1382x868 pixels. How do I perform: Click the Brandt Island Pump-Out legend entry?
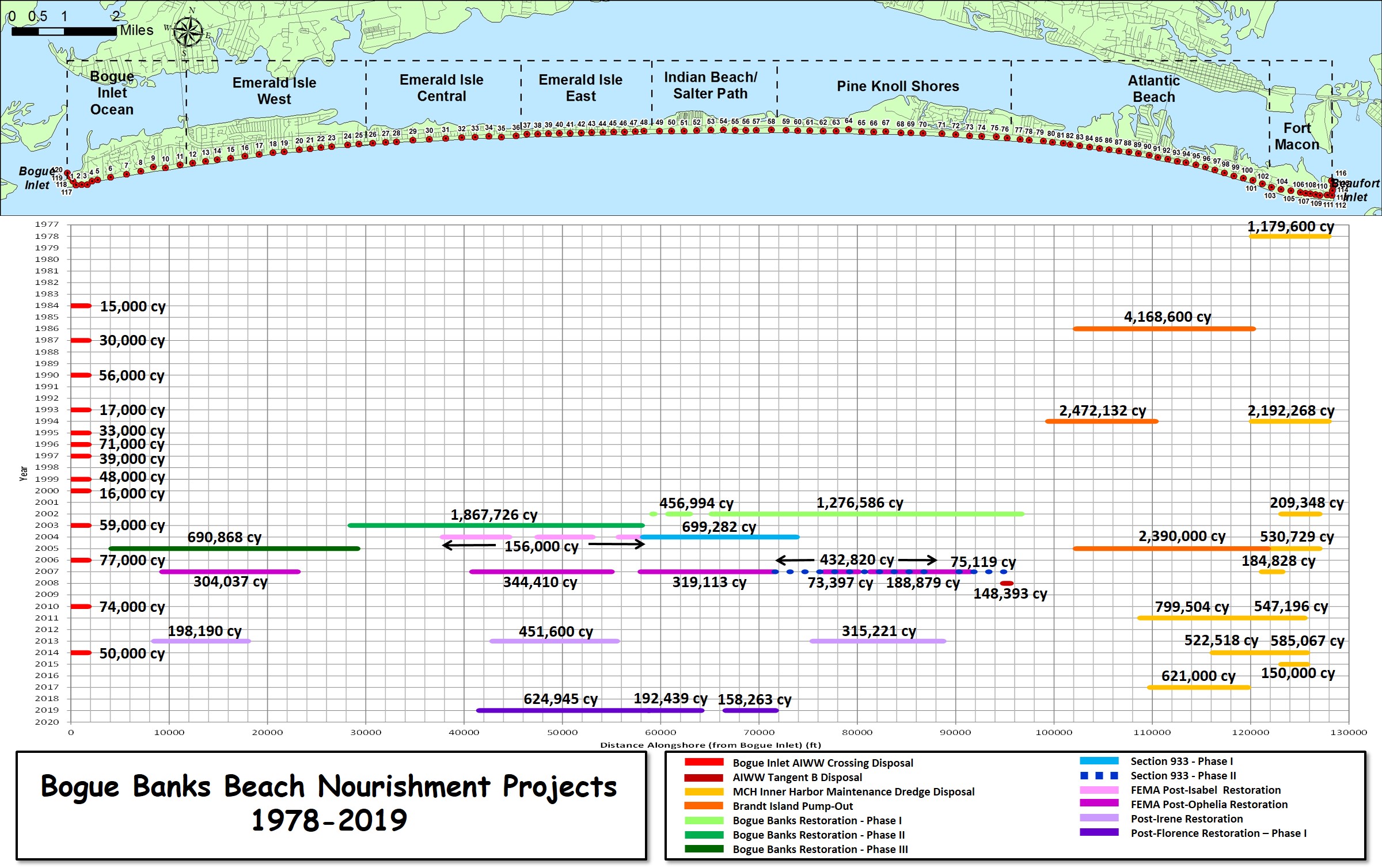coord(792,806)
